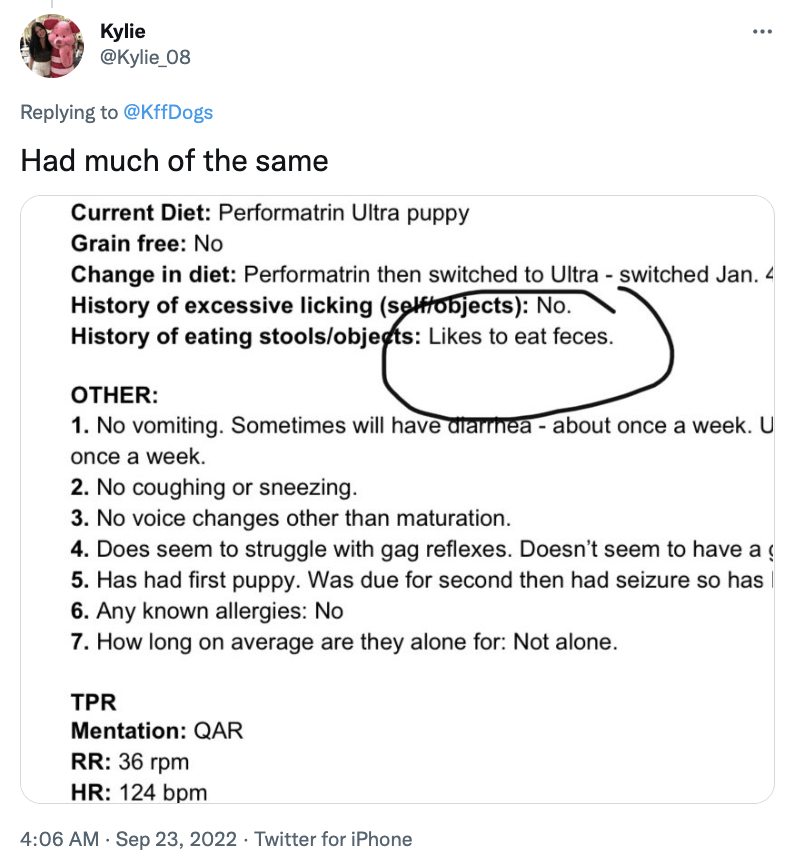This screenshot has width=796, height=866.
Task: Click the 'Replying to' label text
Action: 69,112
